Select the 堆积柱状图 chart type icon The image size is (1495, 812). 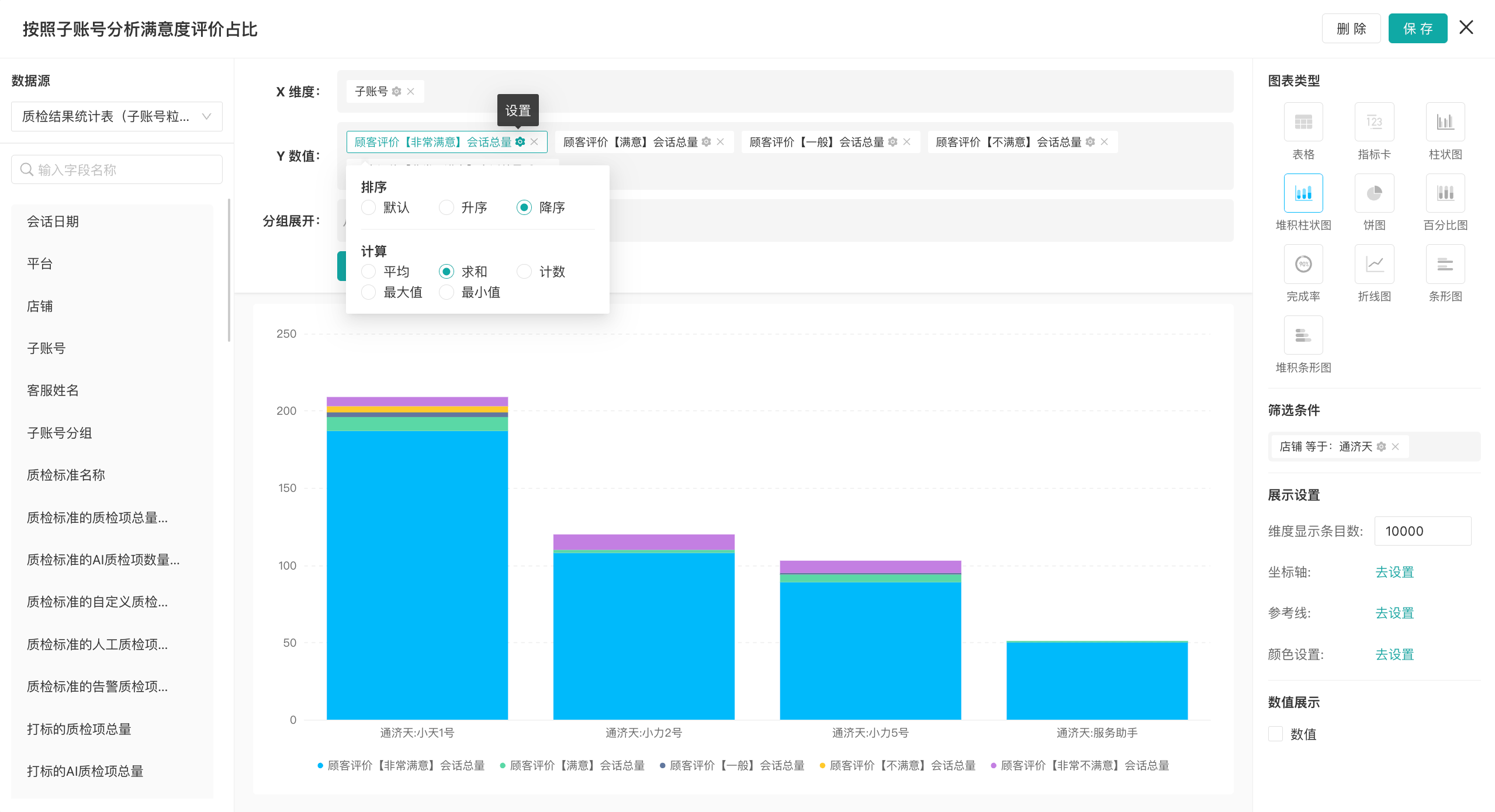pos(1303,193)
